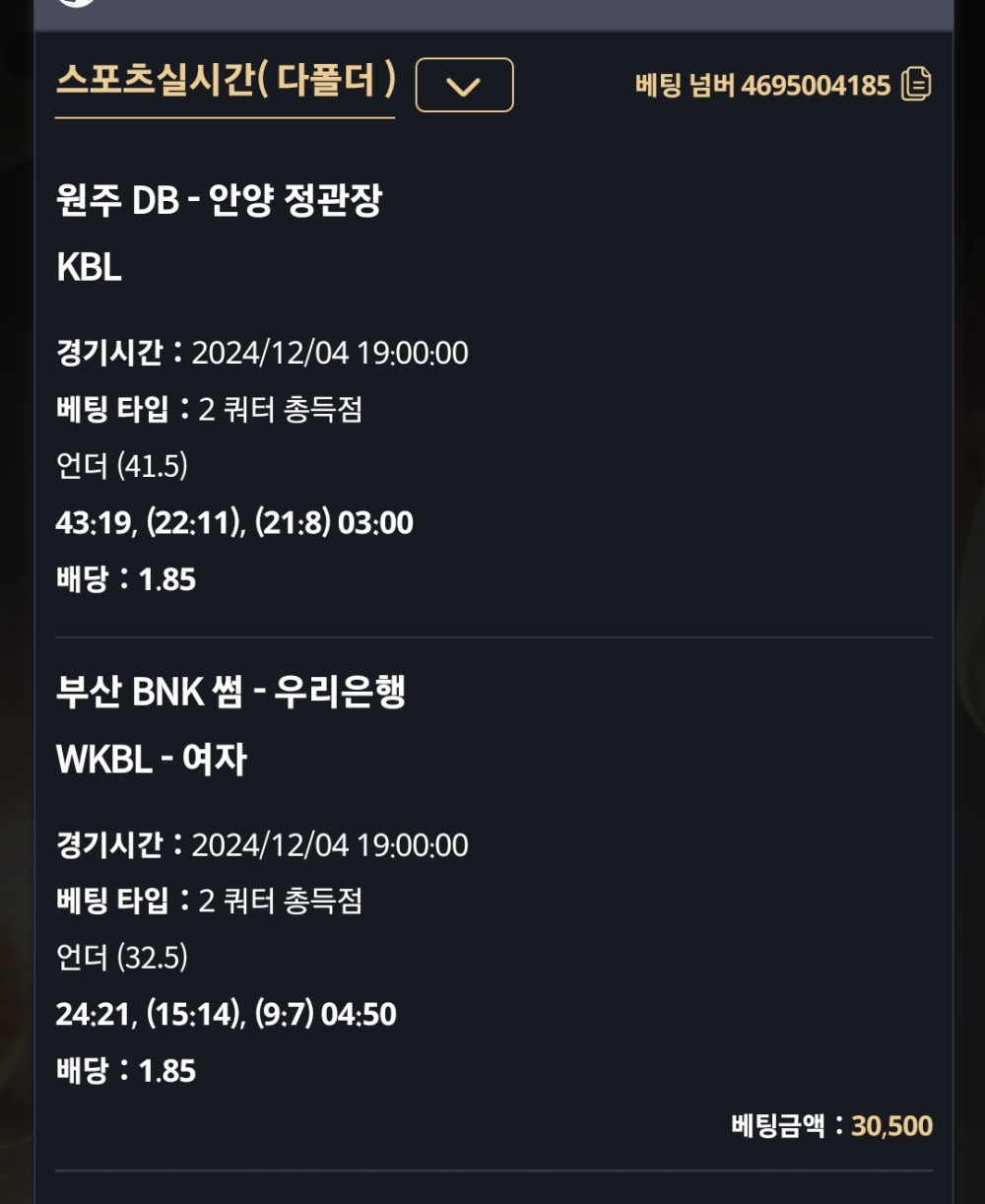Select the 스포츠실시간(다폴더) tab heading
Screen dimensions: 985x1204
coord(226,81)
